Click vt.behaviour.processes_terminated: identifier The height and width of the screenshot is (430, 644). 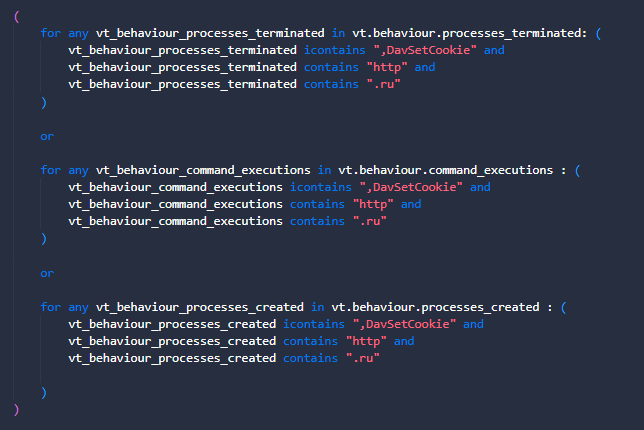[x=470, y=34]
